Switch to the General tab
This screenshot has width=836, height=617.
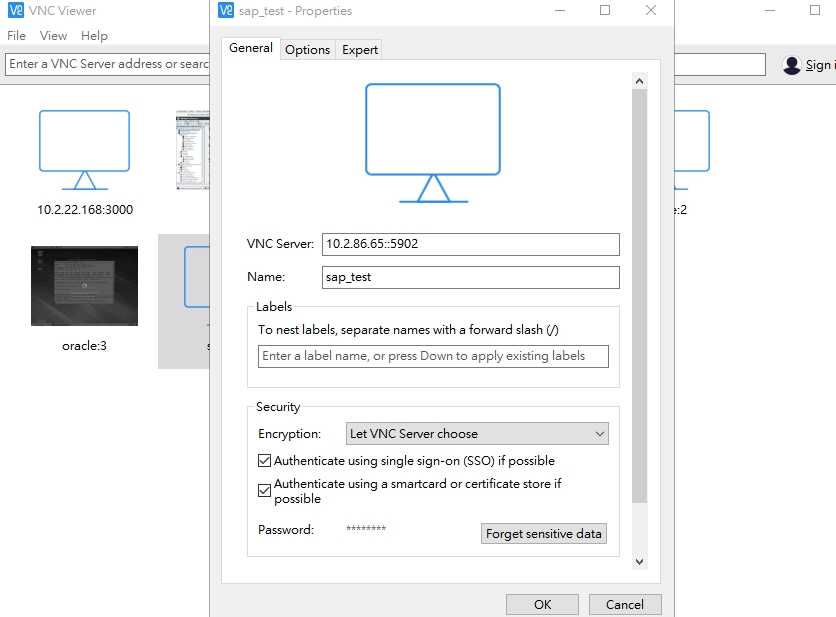pos(251,48)
